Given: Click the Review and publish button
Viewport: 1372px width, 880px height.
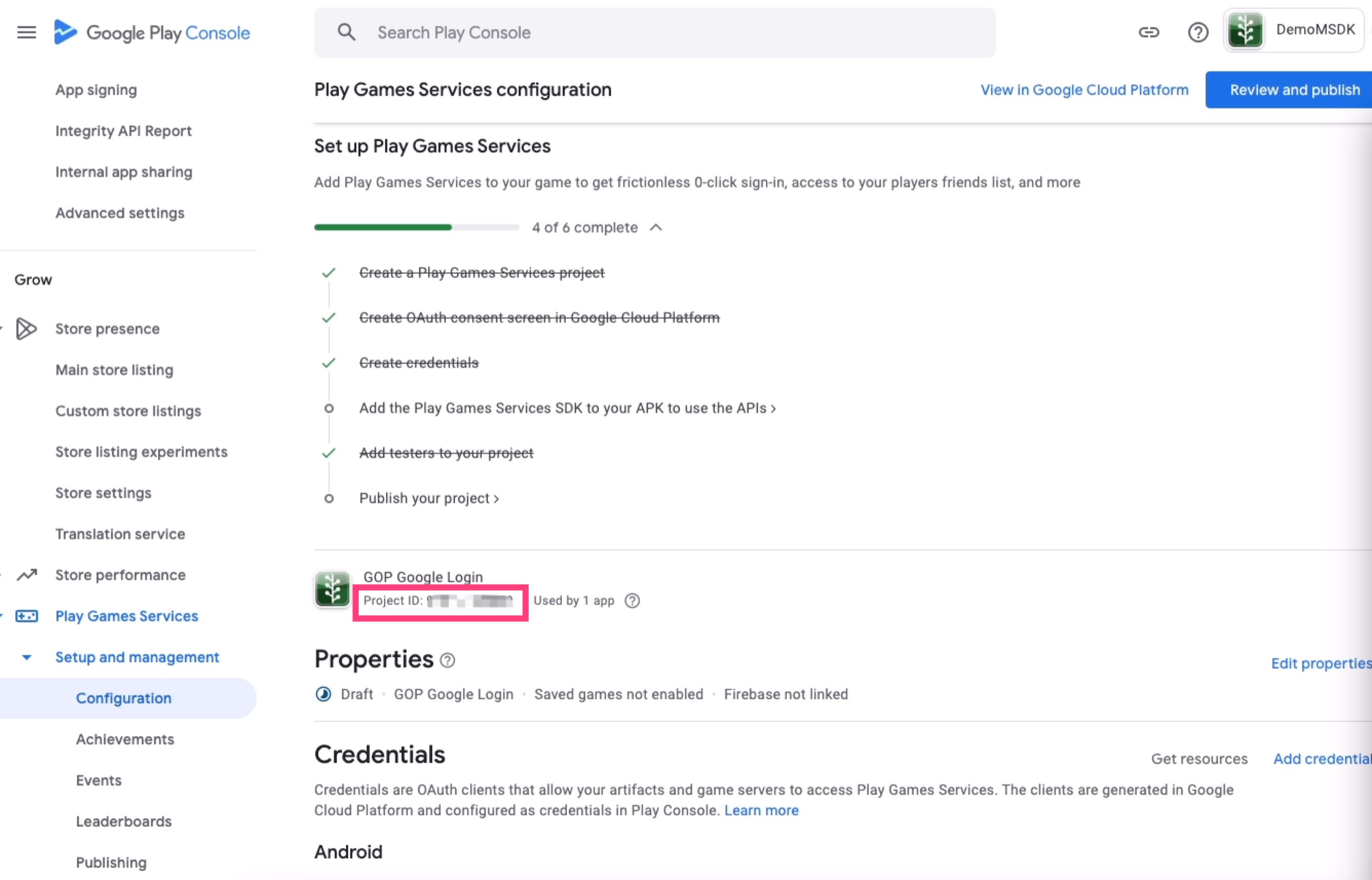Looking at the screenshot, I should (x=1294, y=90).
